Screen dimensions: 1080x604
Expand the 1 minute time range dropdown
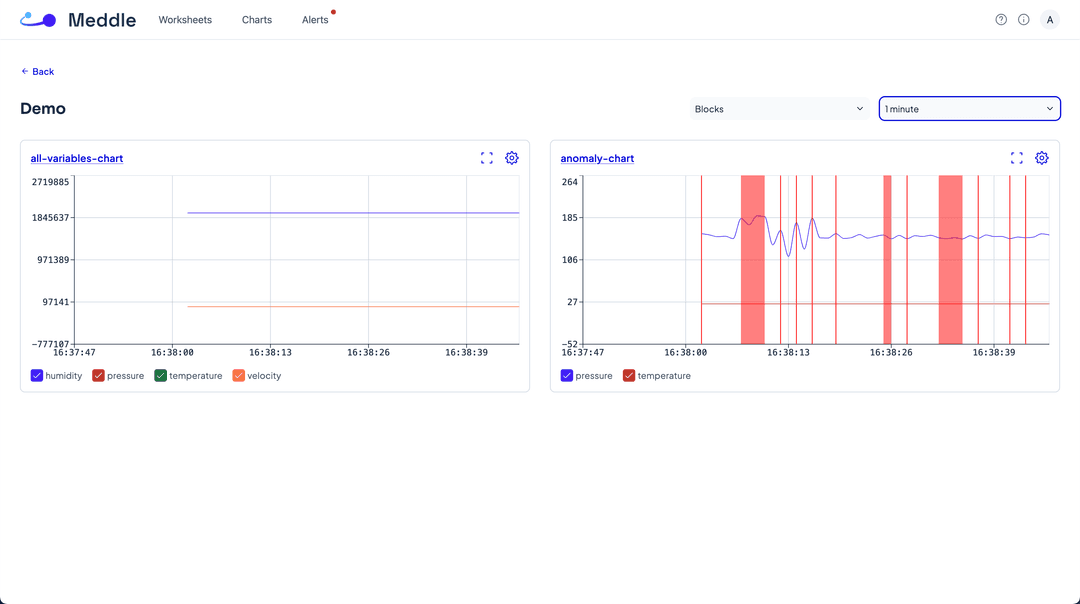(x=969, y=109)
